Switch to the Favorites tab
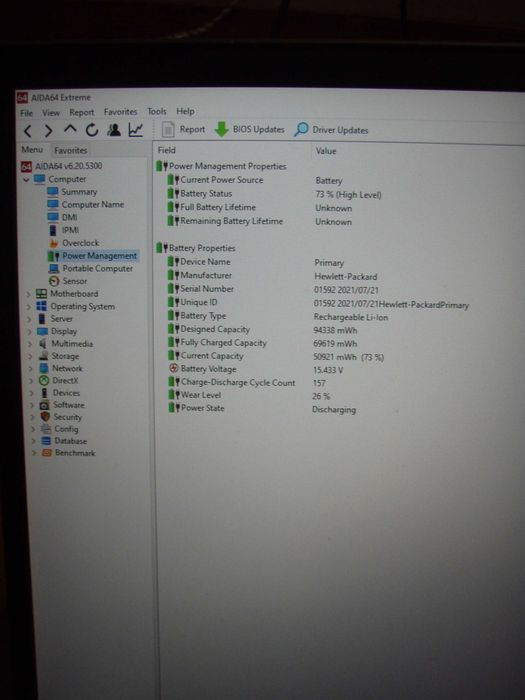525x700 pixels. pos(71,150)
